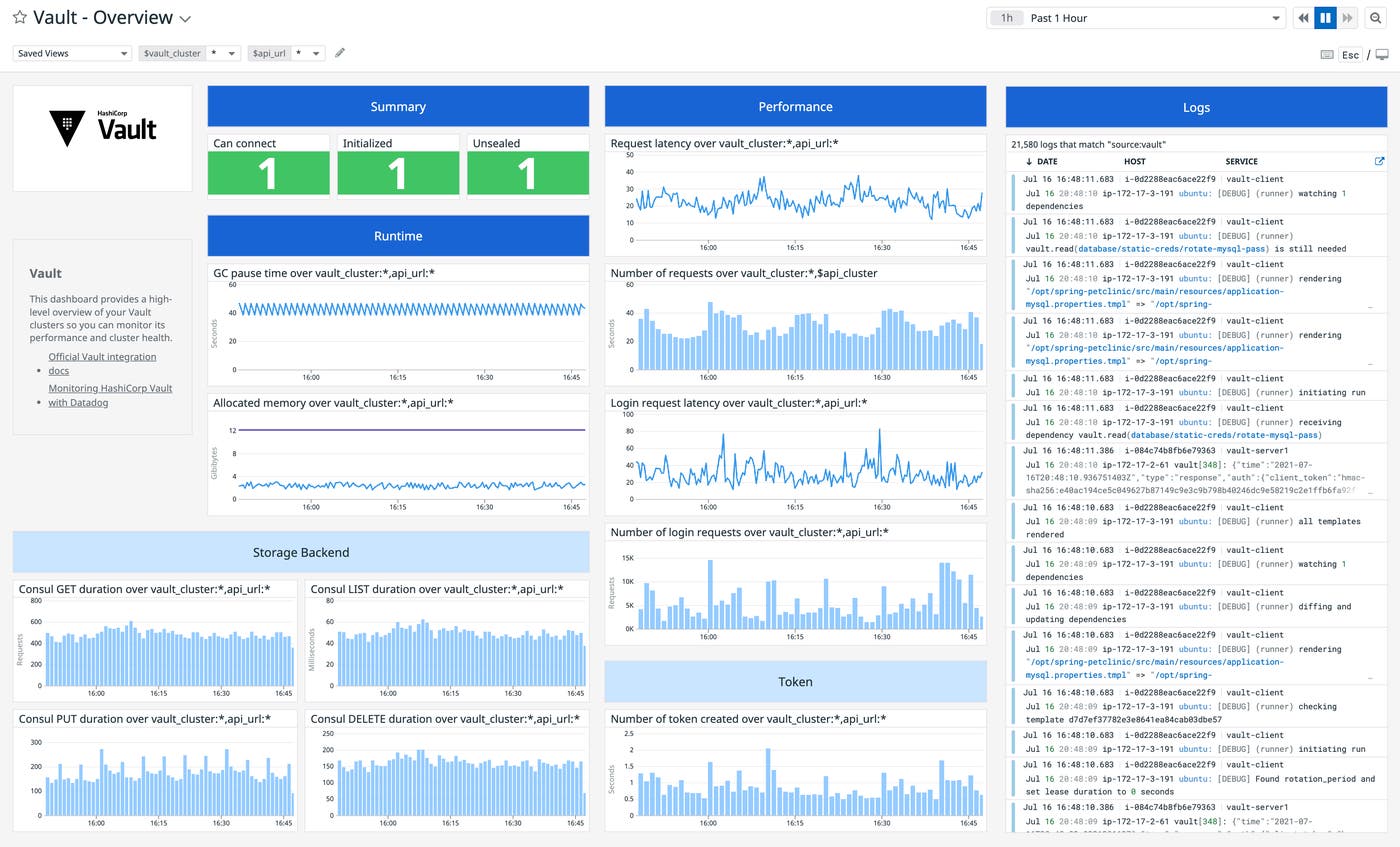Viewport: 1400px width, 847px height.
Task: Pause dashboard live auto-refresh
Action: click(1325, 17)
